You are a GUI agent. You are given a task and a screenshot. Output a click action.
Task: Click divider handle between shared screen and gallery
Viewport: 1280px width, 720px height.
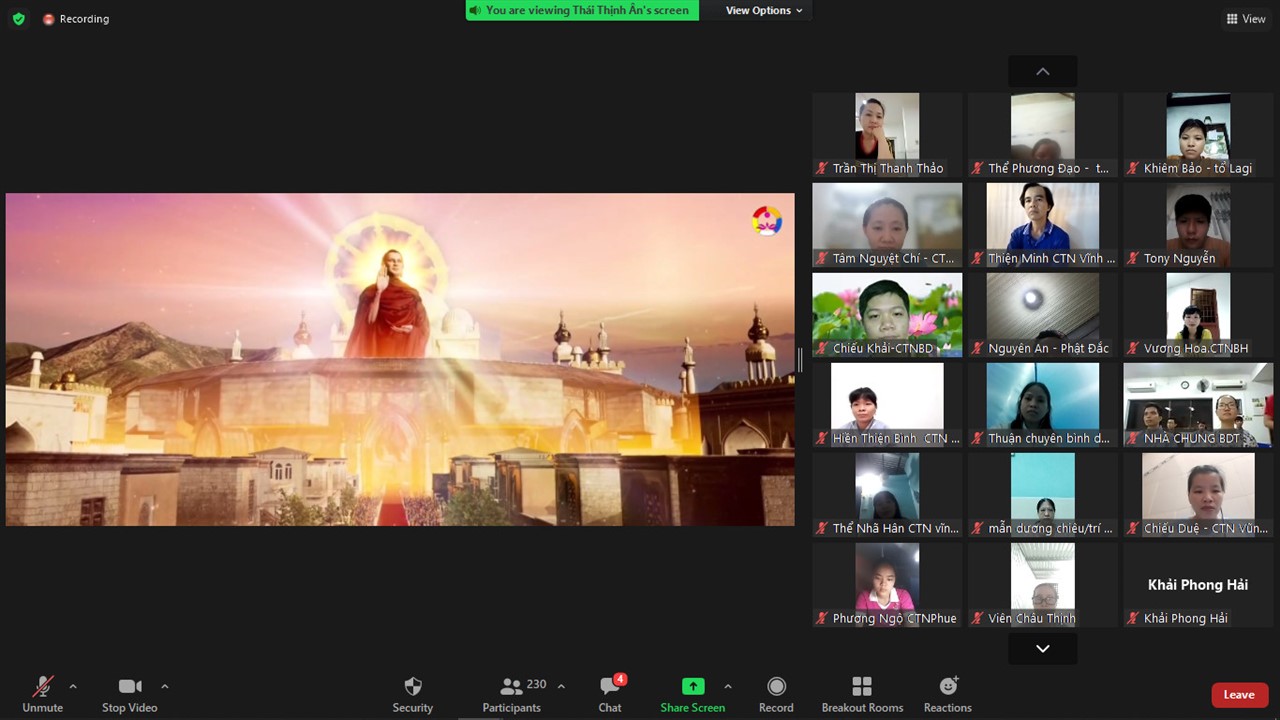click(x=800, y=360)
